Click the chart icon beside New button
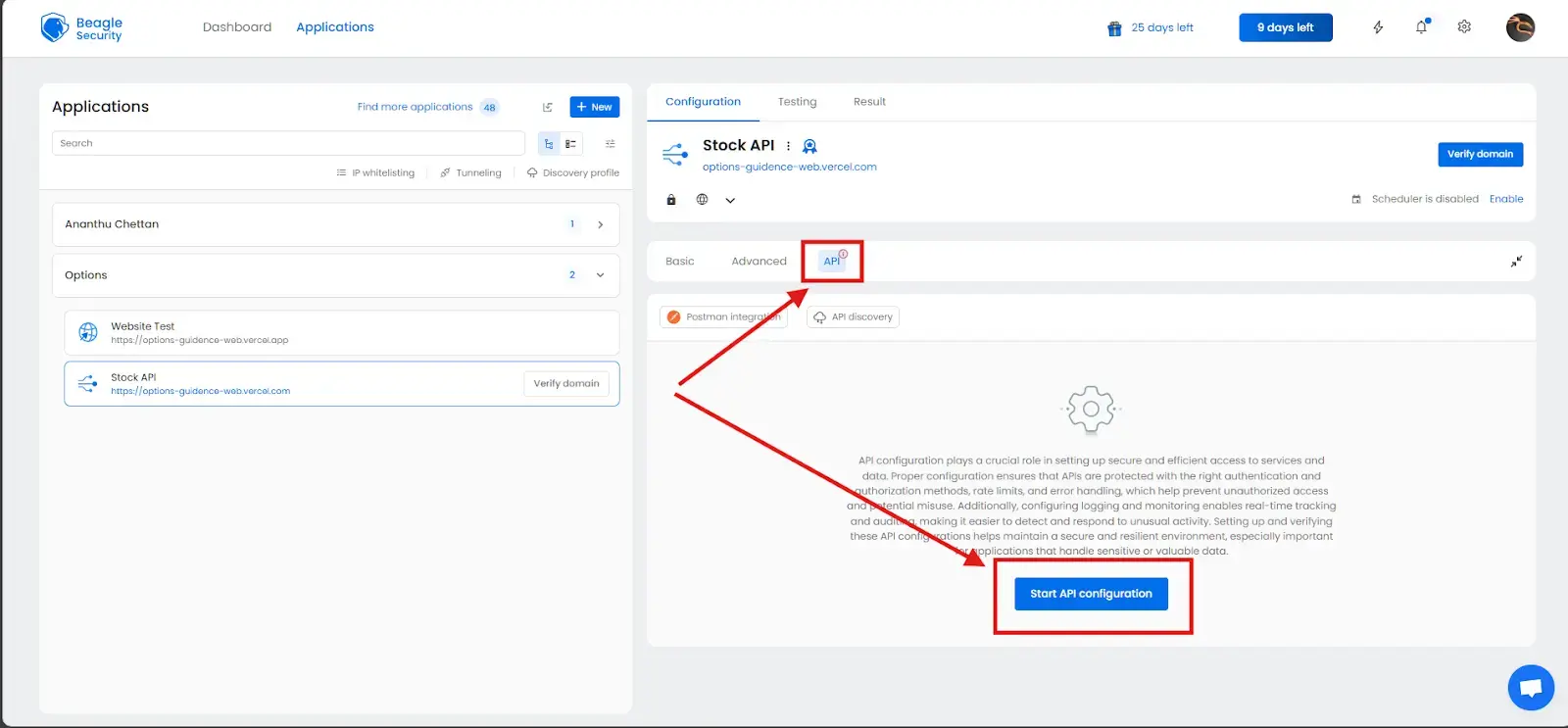The width and height of the screenshot is (1568, 728). point(548,107)
